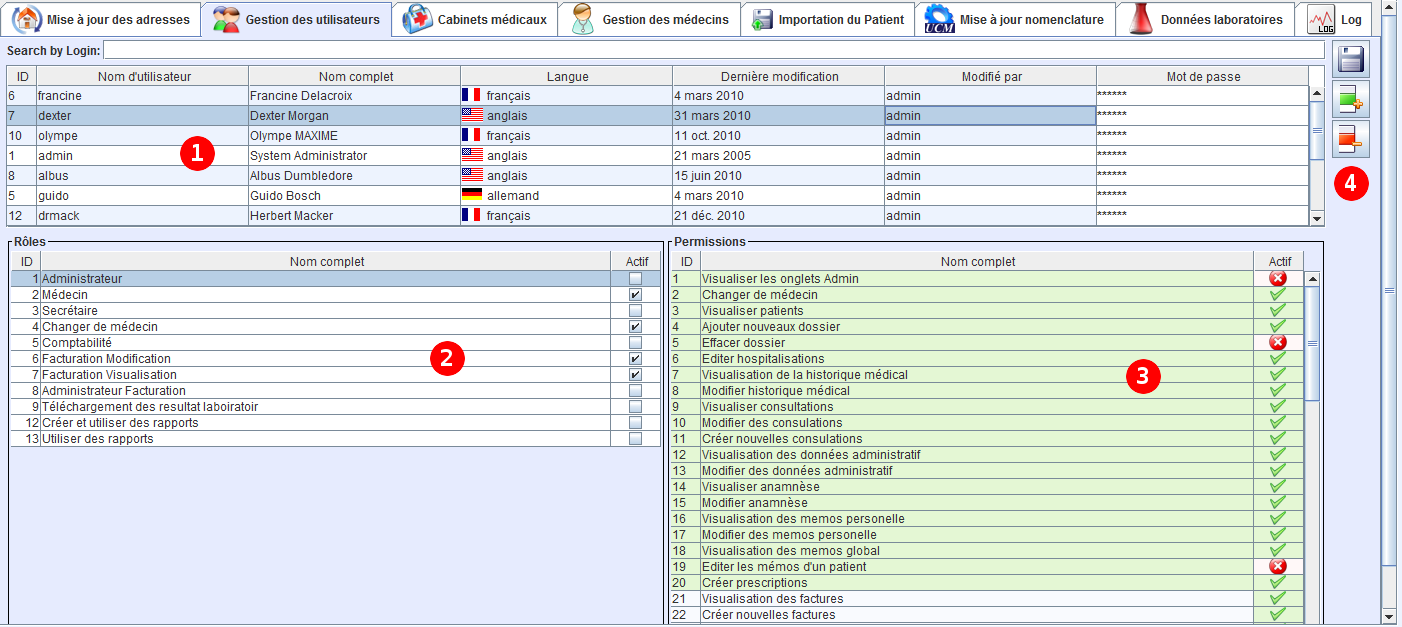Click the add user icon with green plus

(x=1351, y=99)
